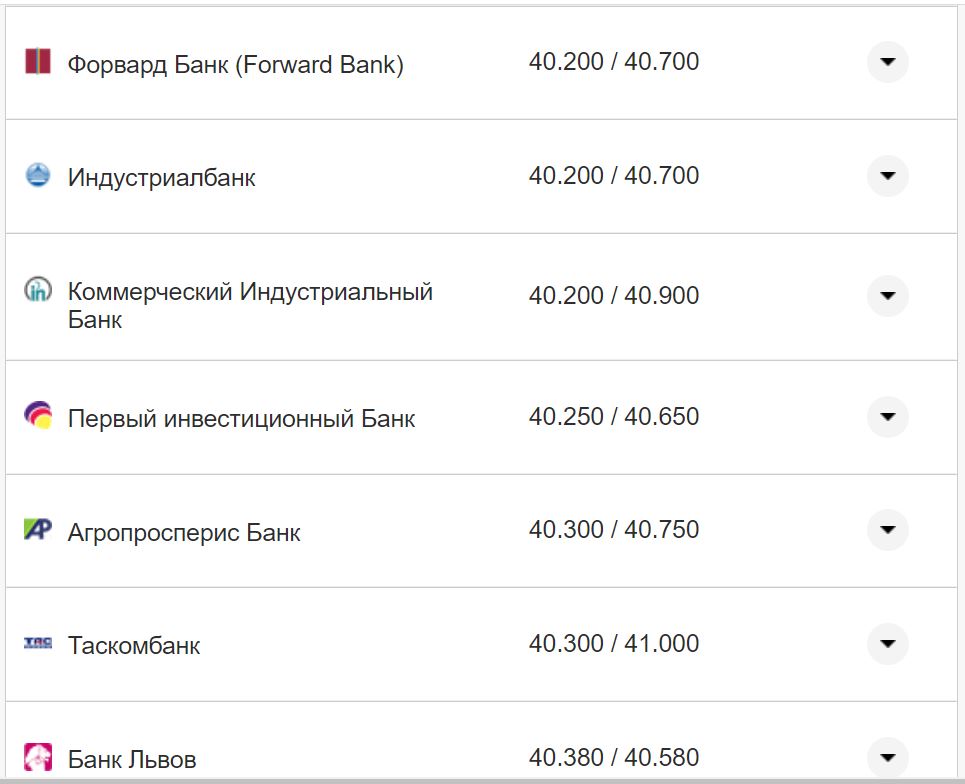
Task: Open the Таскомбанк dropdown arrow
Action: pos(887,644)
